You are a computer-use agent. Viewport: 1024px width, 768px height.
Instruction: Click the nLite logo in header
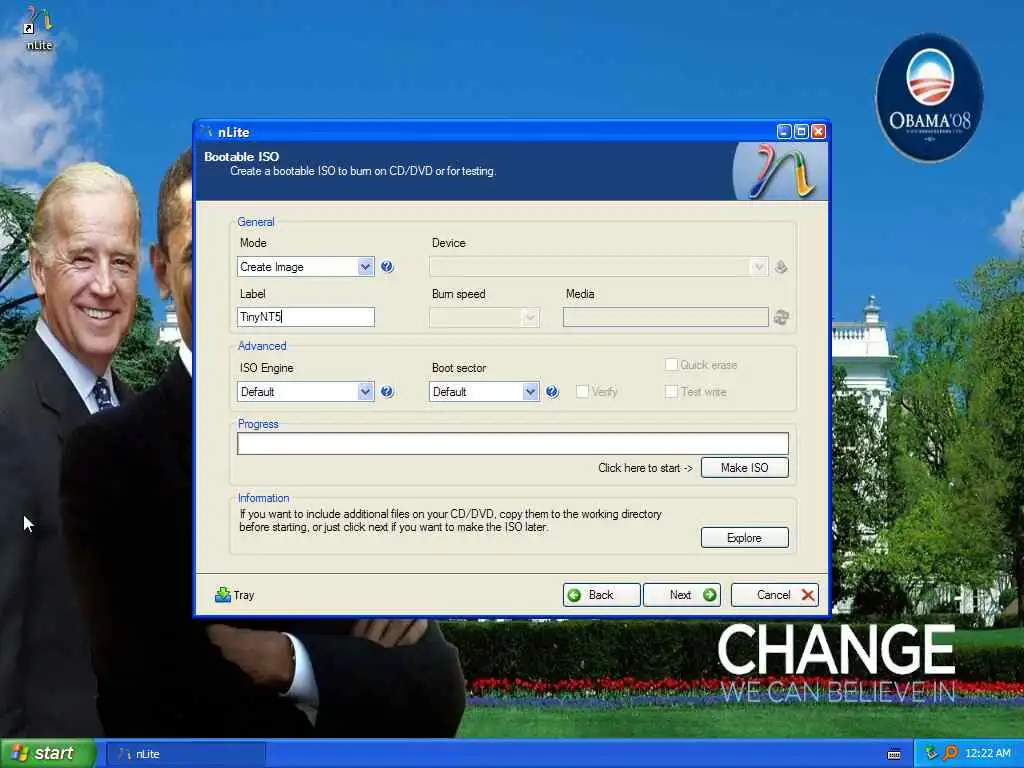pos(780,171)
